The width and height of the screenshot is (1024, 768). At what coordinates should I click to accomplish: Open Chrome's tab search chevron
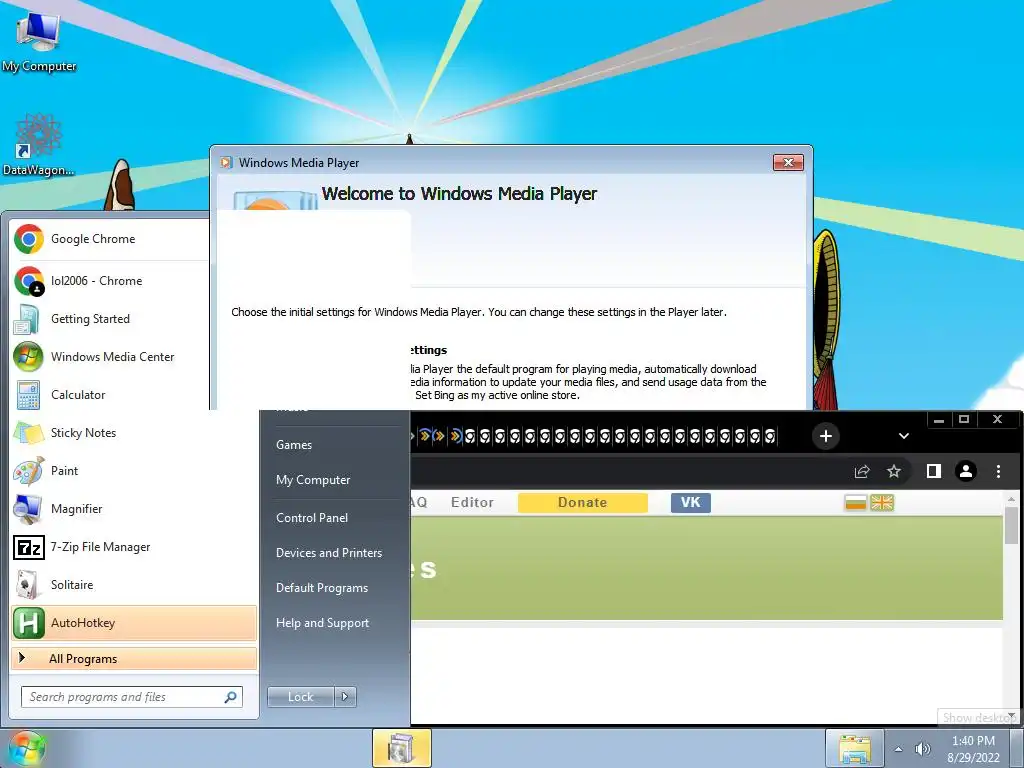pos(904,436)
